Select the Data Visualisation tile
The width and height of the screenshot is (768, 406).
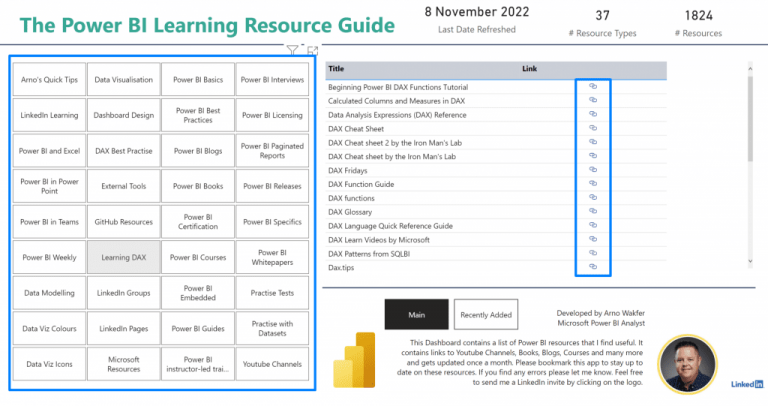click(123, 79)
